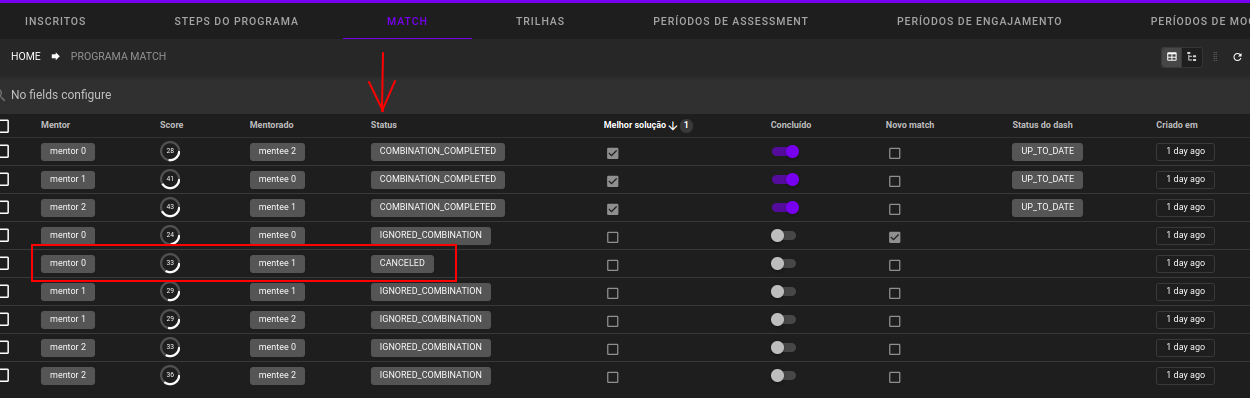The width and height of the screenshot is (1250, 398).
Task: Uncheck Melhor solução for mentor 2 / mentee 1
Action: [613, 209]
